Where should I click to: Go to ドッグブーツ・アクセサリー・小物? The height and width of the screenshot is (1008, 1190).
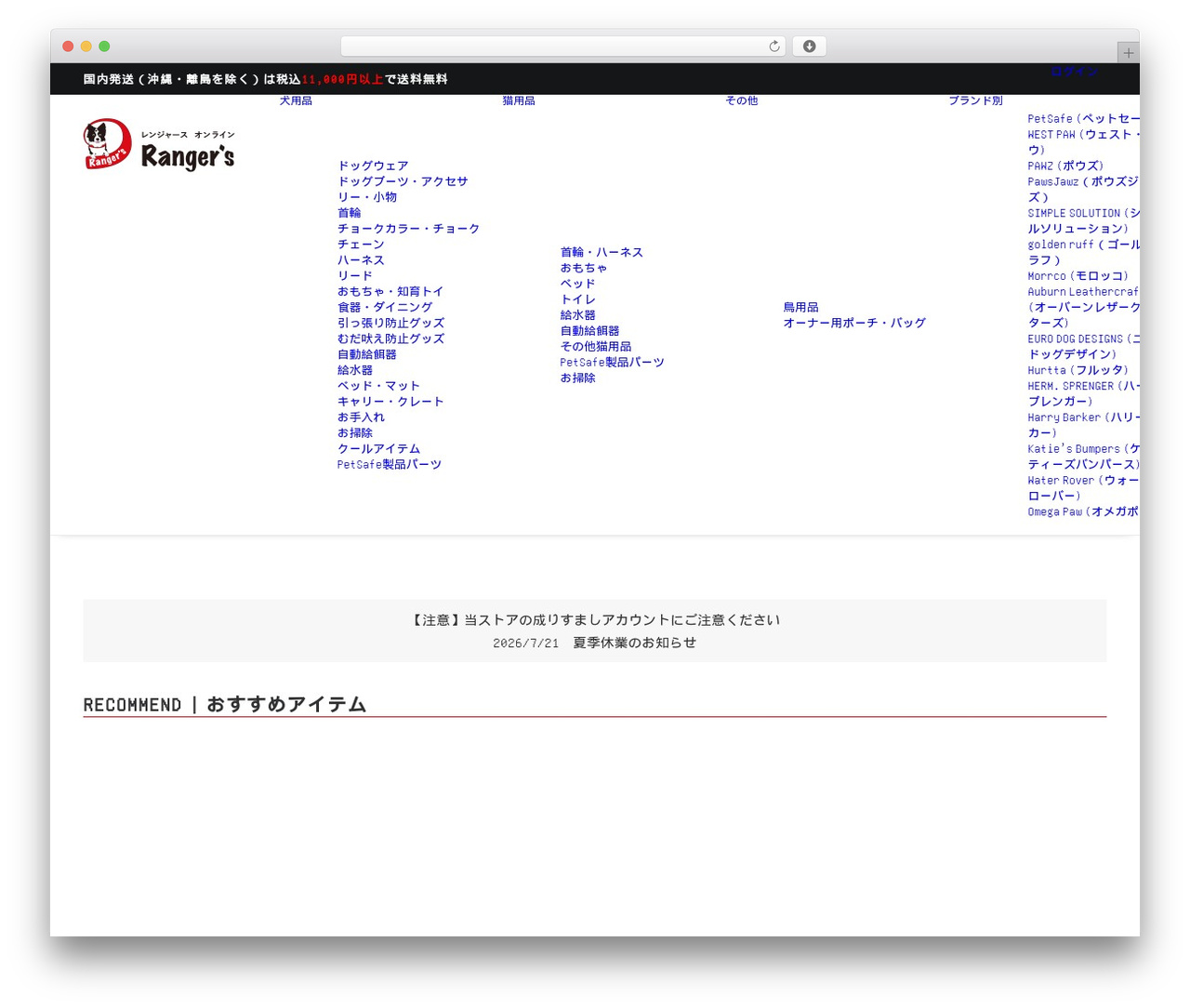pos(403,189)
